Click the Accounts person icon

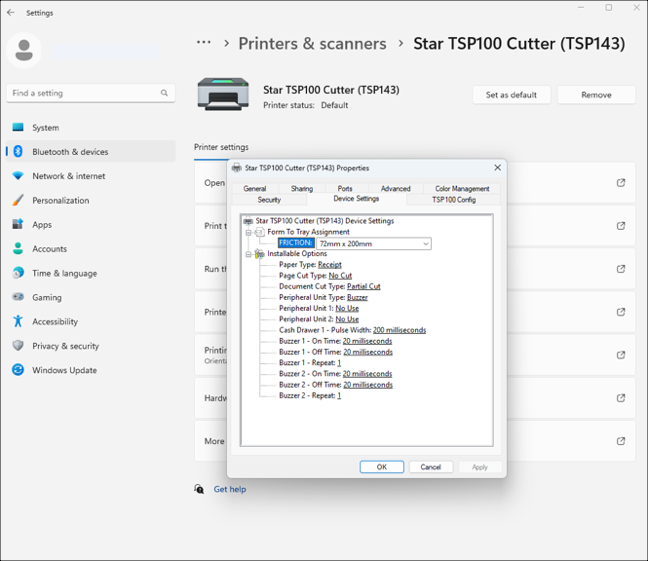click(x=18, y=248)
